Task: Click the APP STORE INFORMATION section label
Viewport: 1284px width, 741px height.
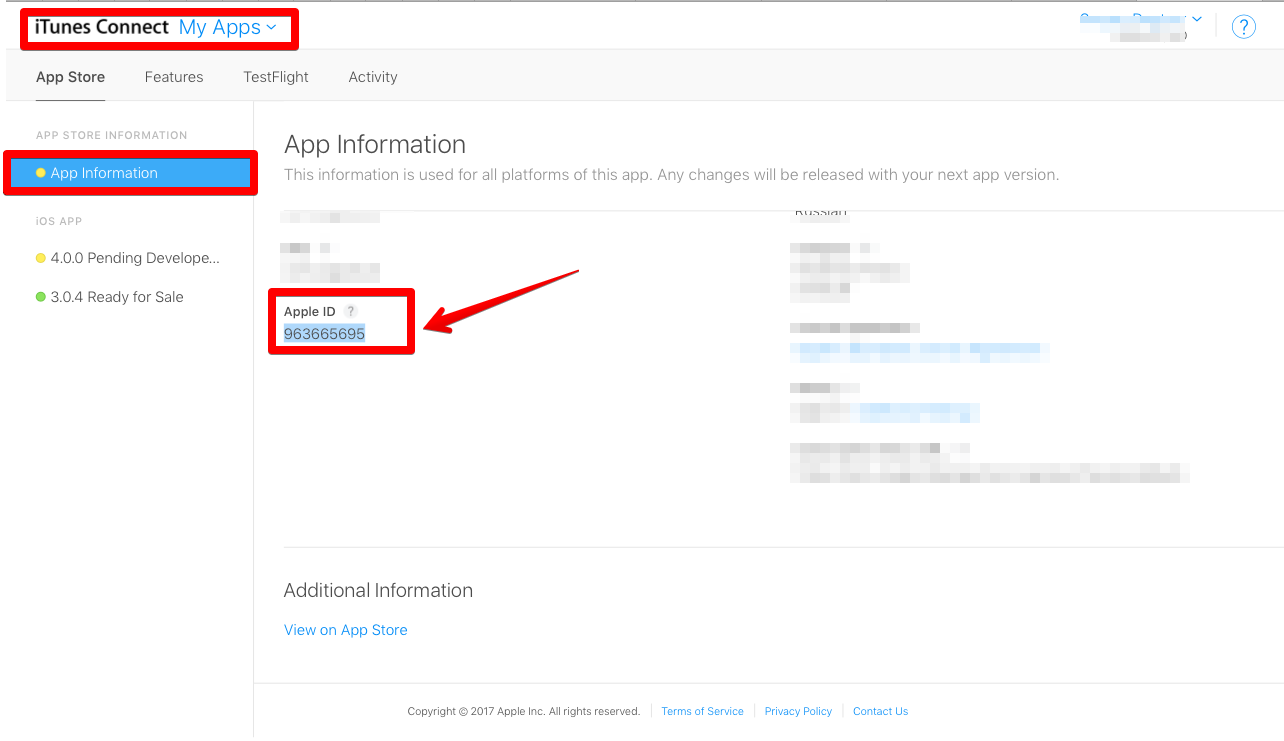Action: pyautogui.click(x=112, y=135)
